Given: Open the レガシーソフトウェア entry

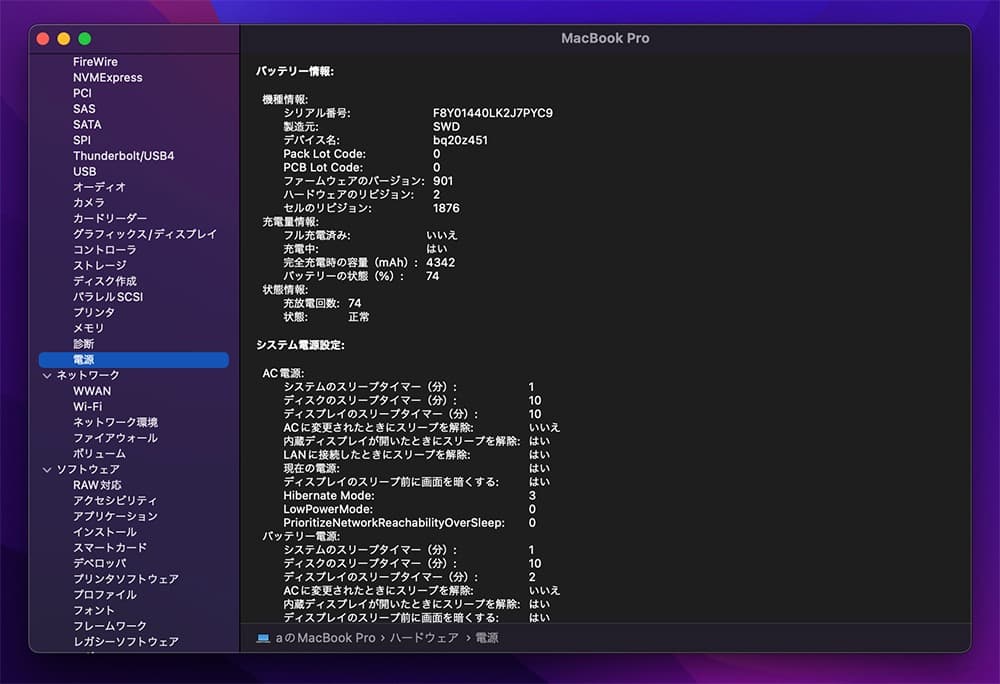Looking at the screenshot, I should [126, 641].
